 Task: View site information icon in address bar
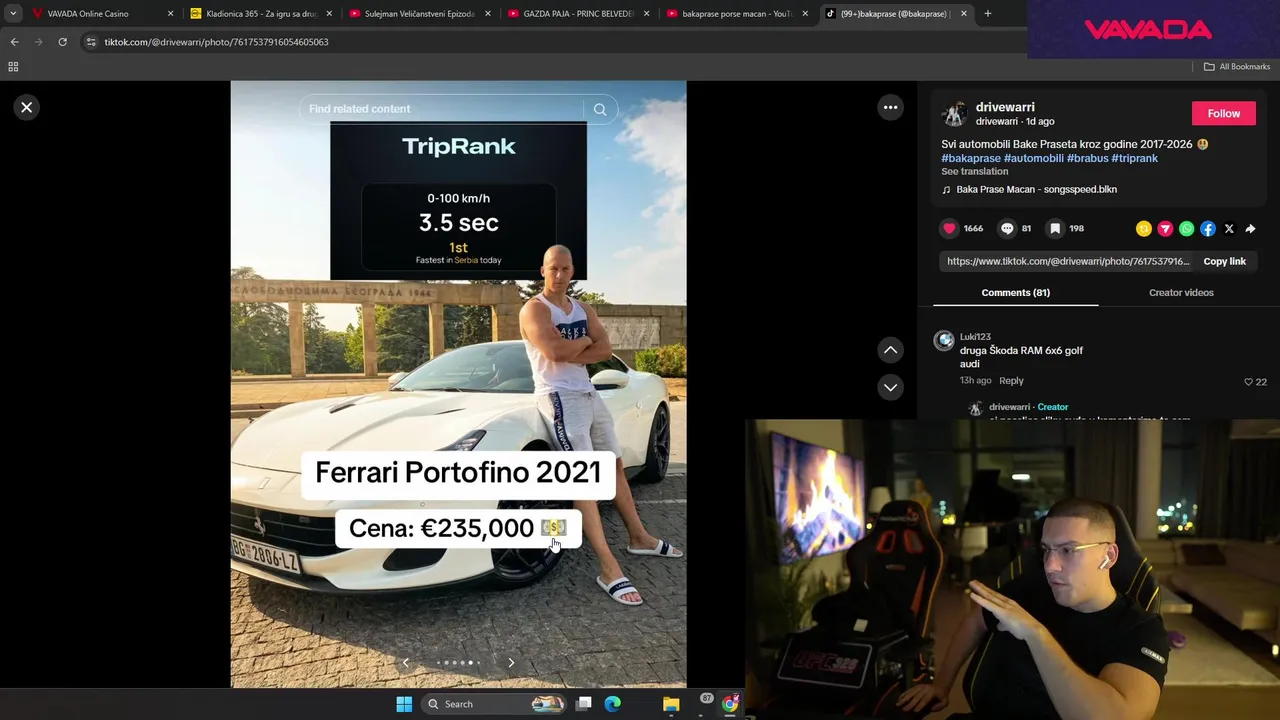(91, 42)
